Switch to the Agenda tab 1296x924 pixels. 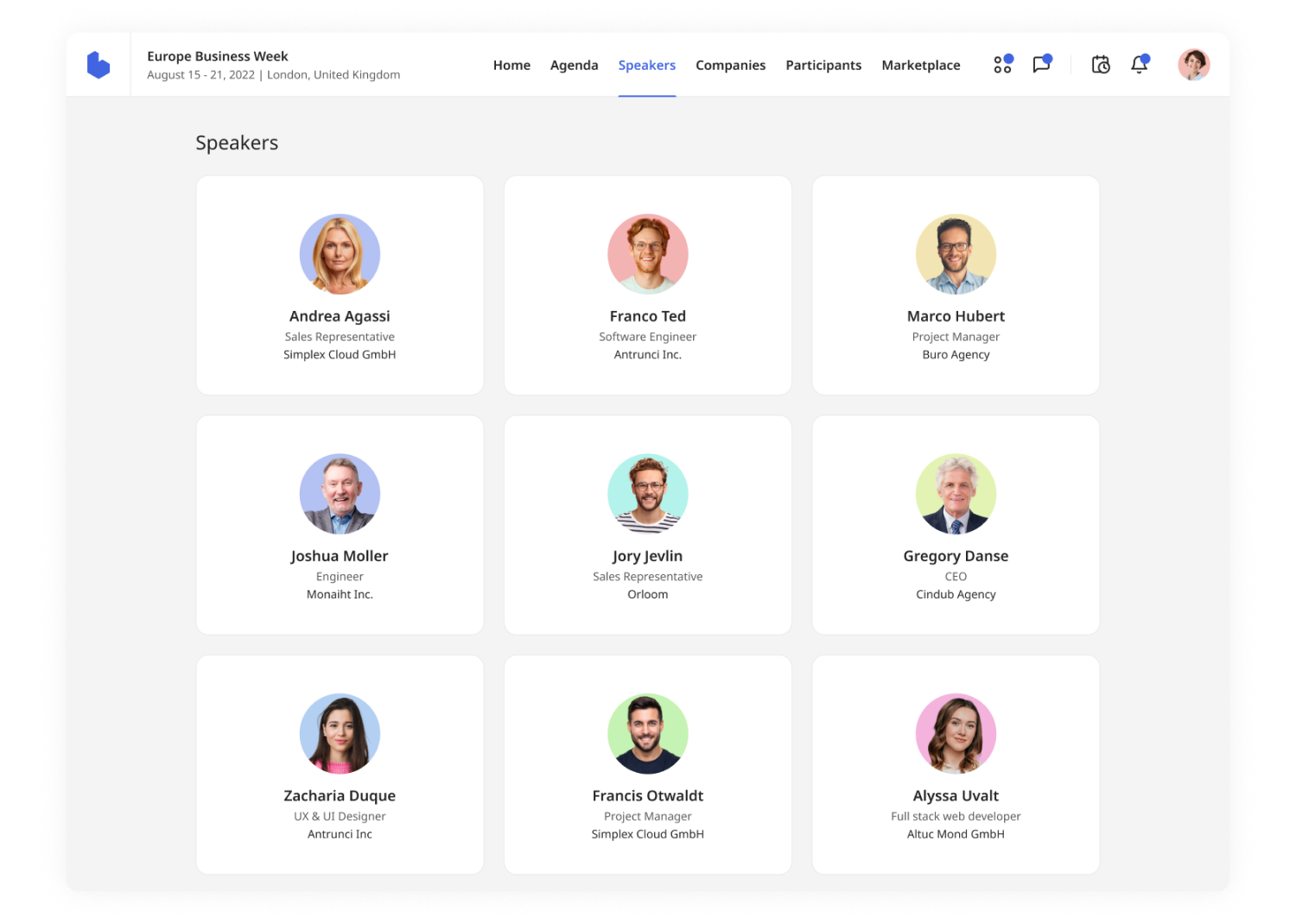tap(574, 66)
